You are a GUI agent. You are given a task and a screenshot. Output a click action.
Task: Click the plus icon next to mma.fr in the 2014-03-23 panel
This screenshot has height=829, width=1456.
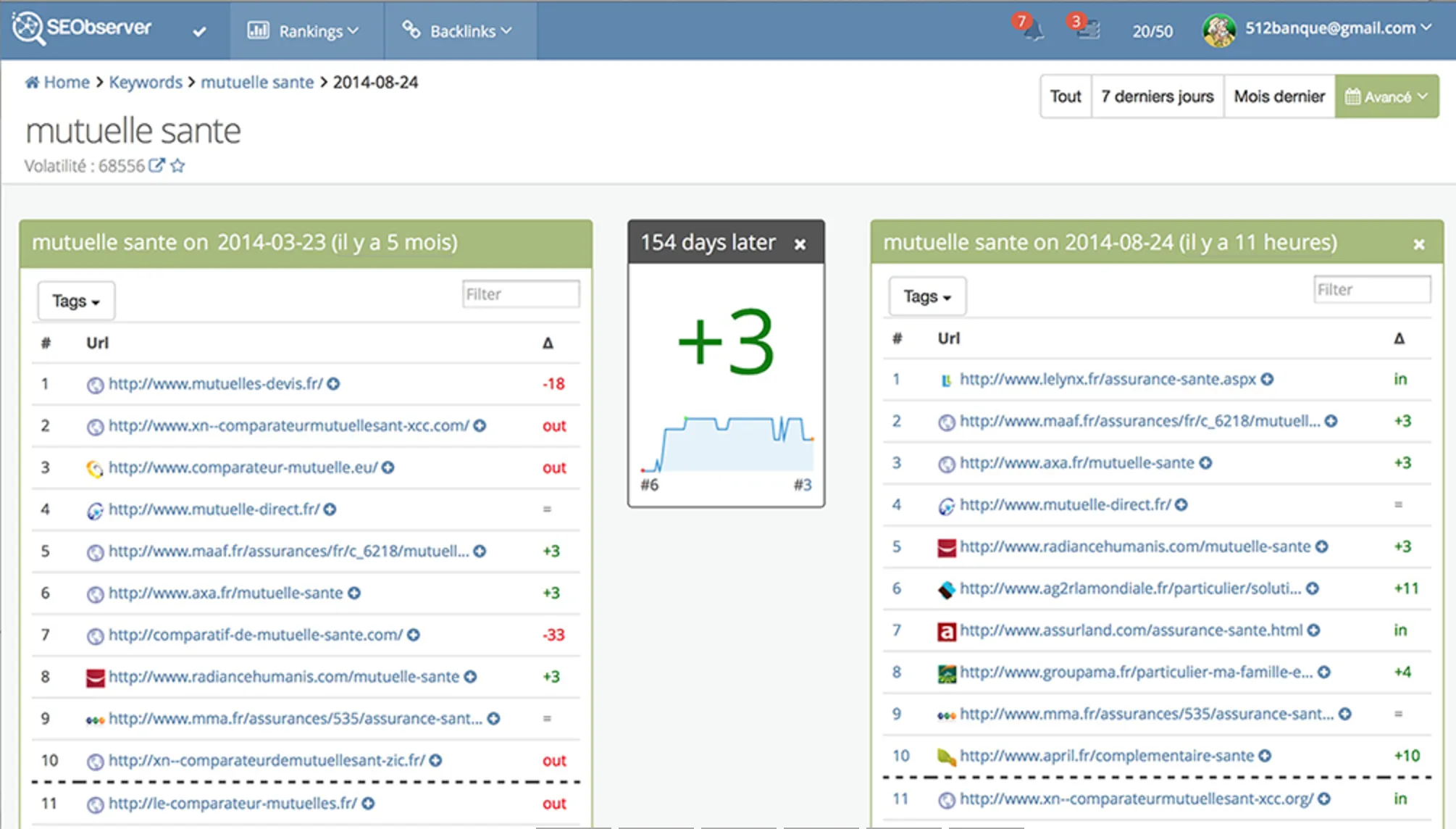493,719
